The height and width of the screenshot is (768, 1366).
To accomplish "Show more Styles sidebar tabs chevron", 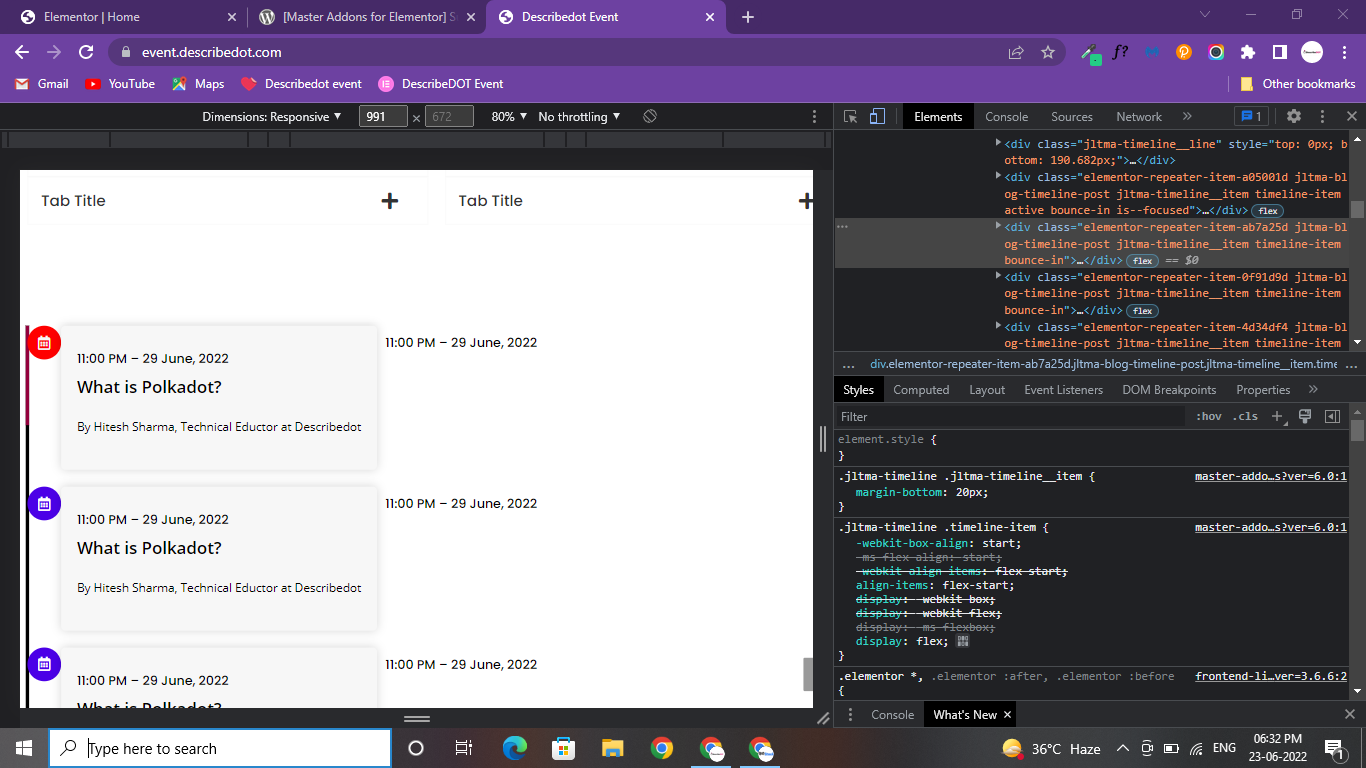I will pyautogui.click(x=1313, y=390).
